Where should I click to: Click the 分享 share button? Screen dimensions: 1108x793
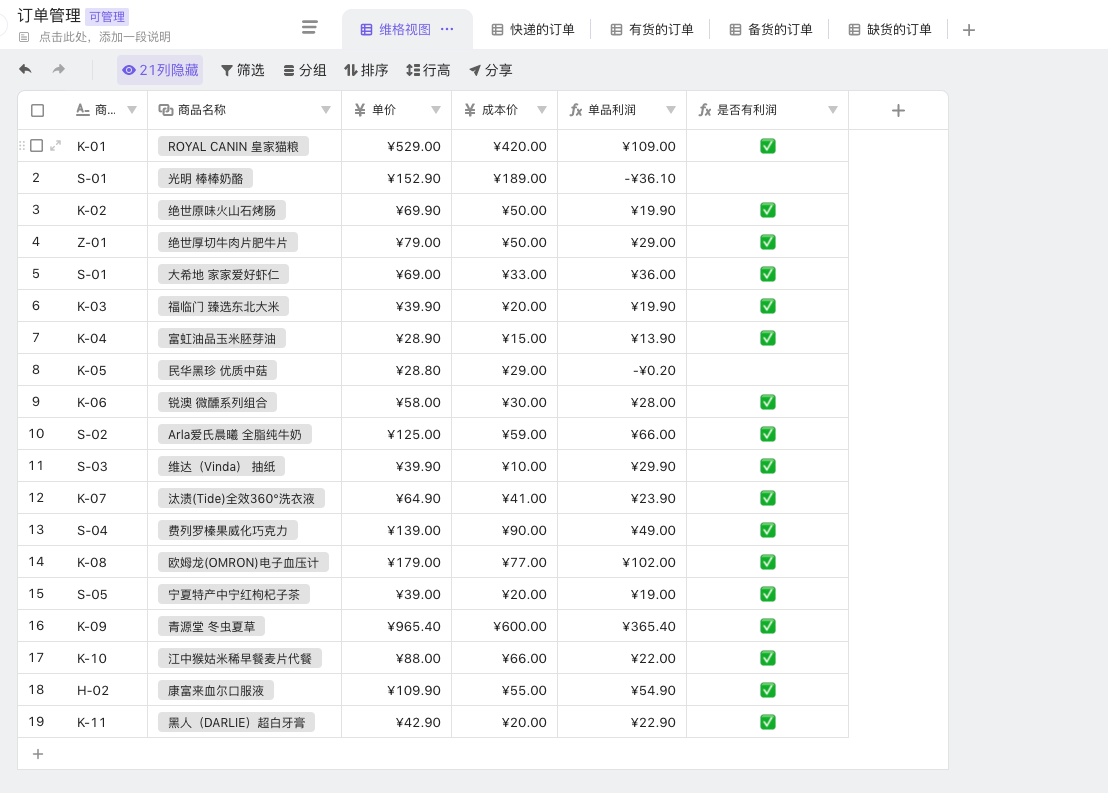click(490, 70)
